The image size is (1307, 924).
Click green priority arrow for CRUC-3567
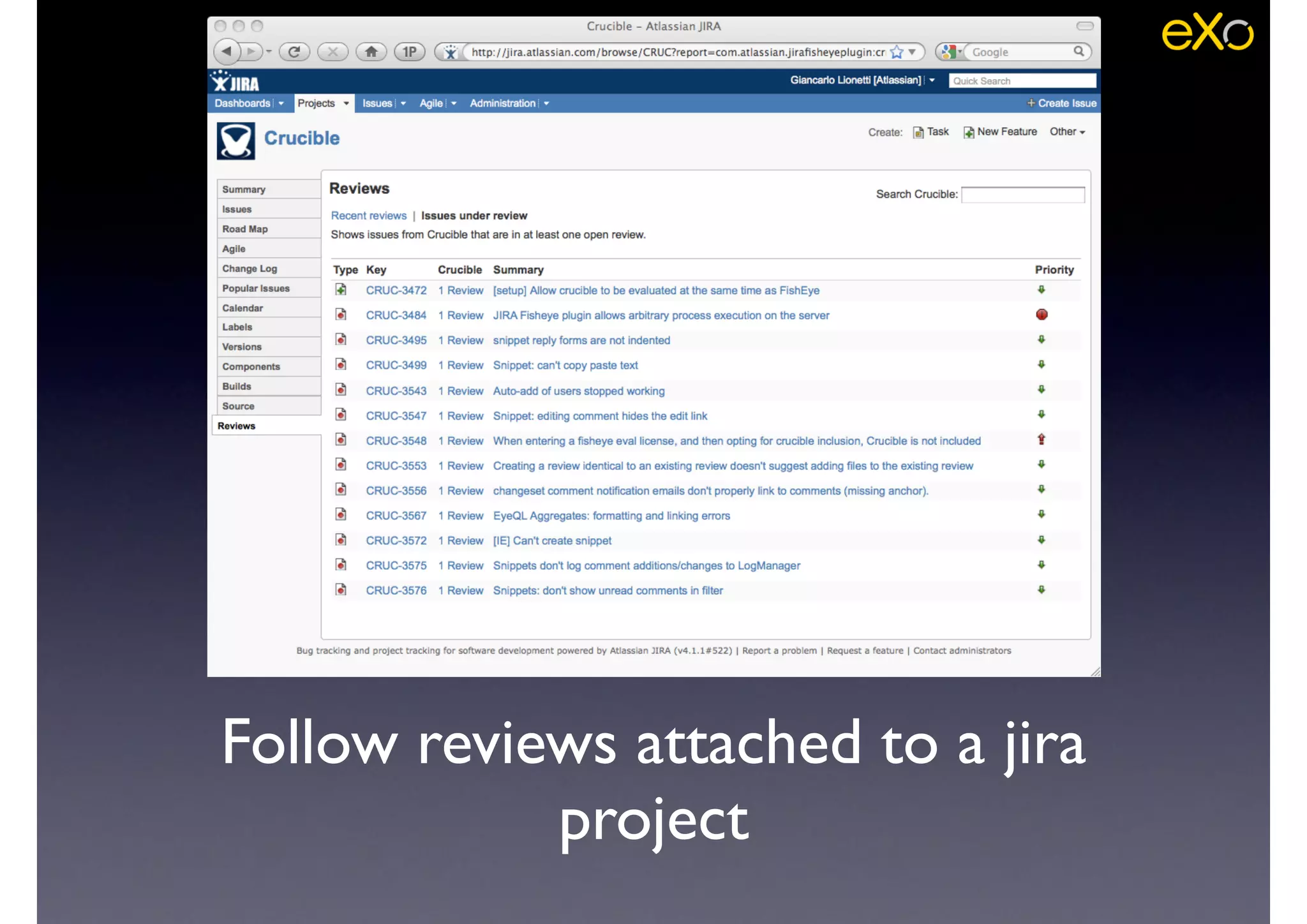click(1042, 514)
